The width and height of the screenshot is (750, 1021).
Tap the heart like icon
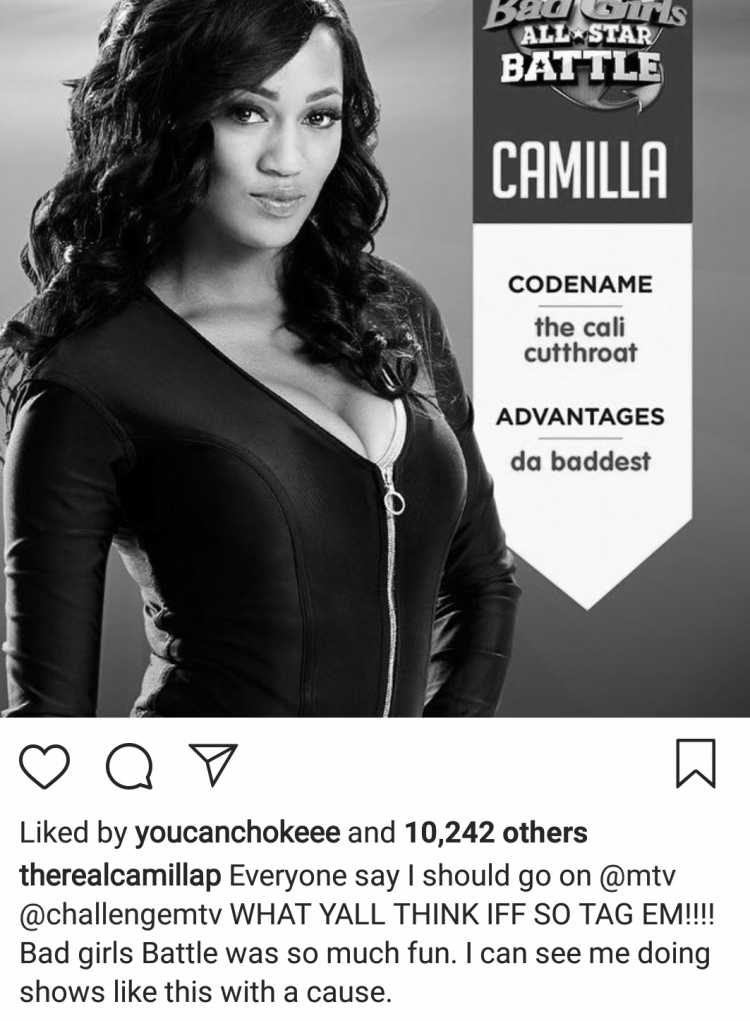click(44, 766)
